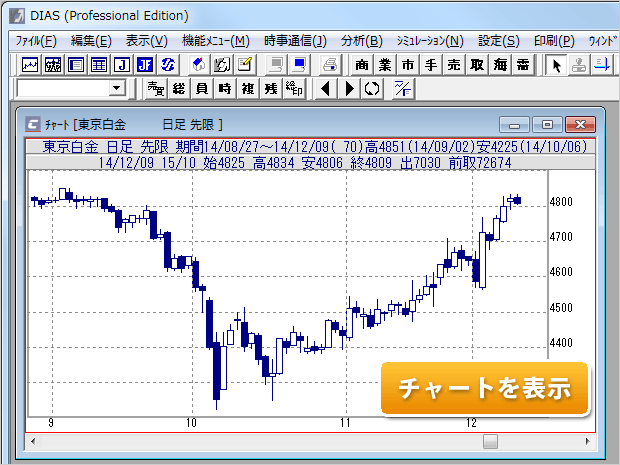Click the chart scrollbar left arrow
This screenshot has width=620, height=465.
click(35, 441)
